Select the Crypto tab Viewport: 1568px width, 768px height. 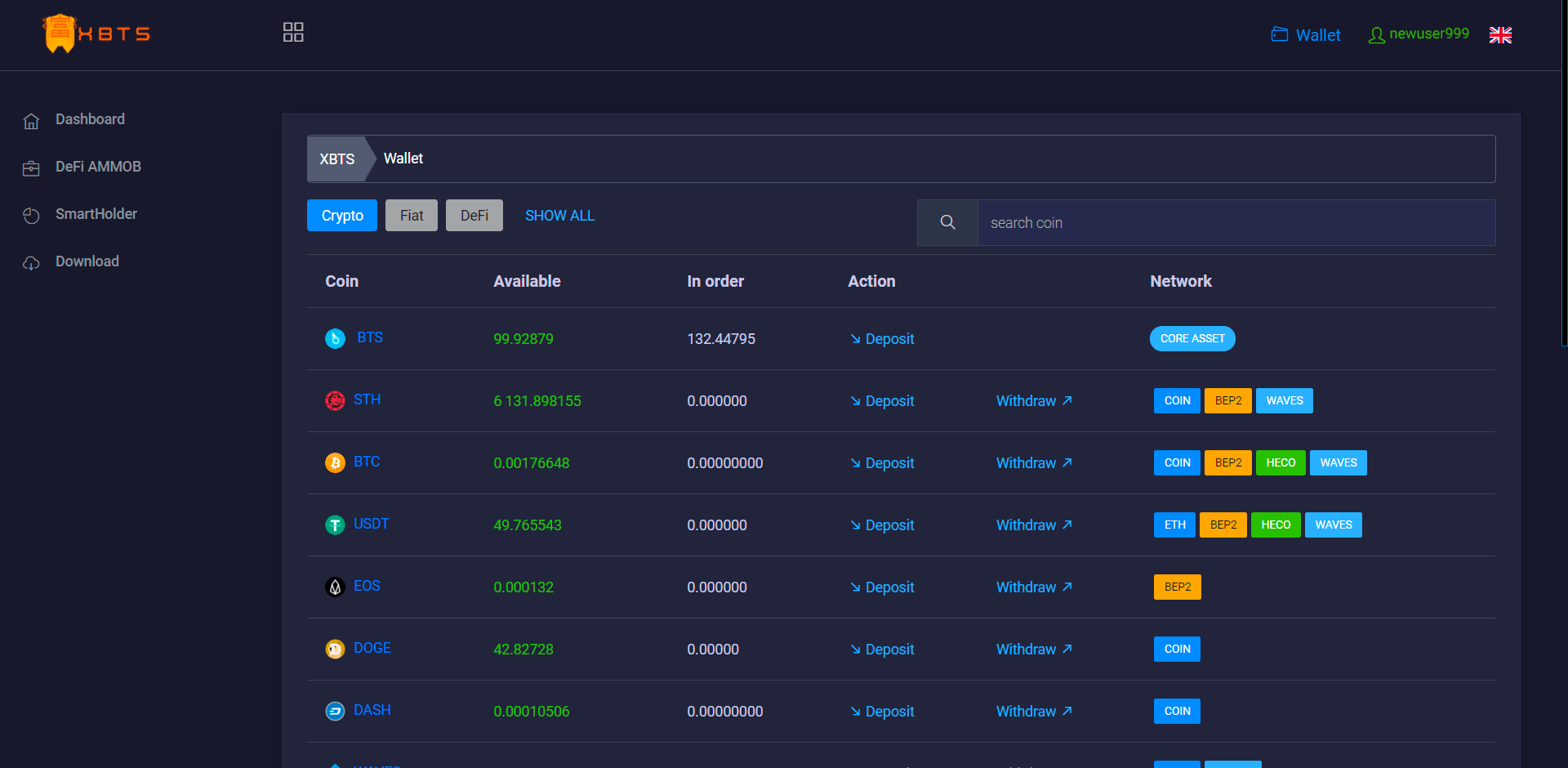(x=342, y=216)
